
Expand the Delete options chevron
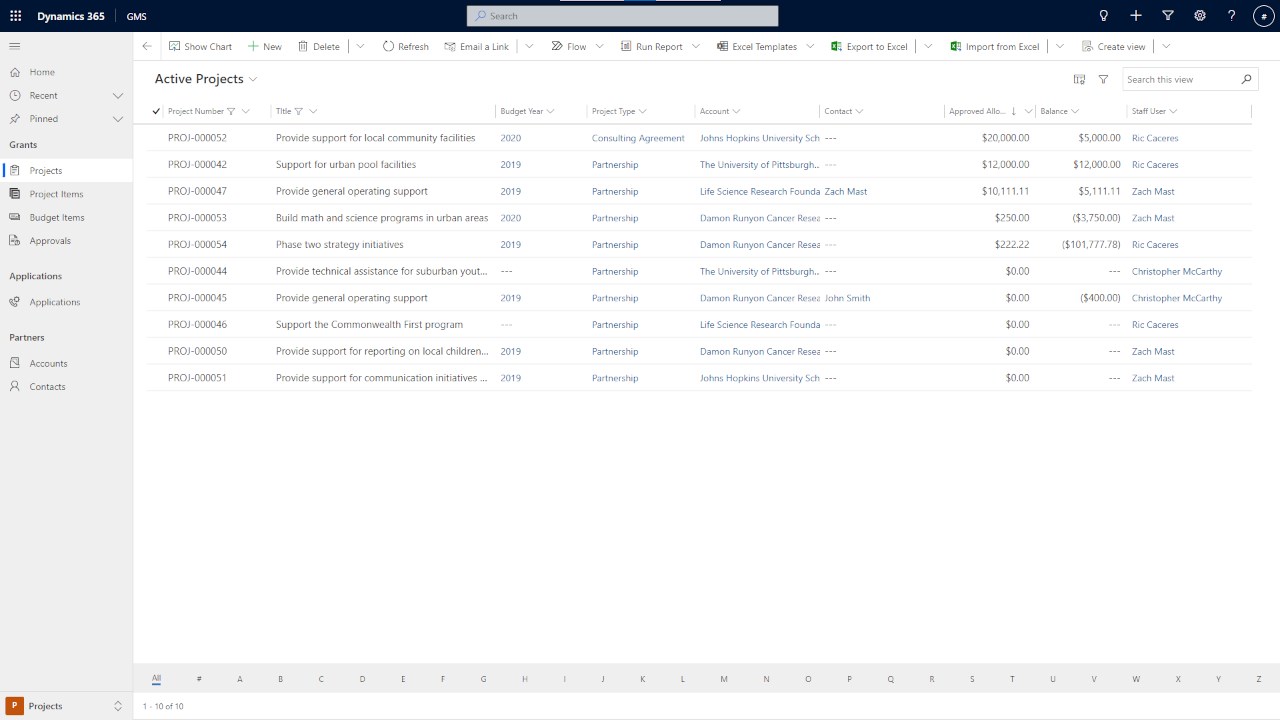[360, 46]
